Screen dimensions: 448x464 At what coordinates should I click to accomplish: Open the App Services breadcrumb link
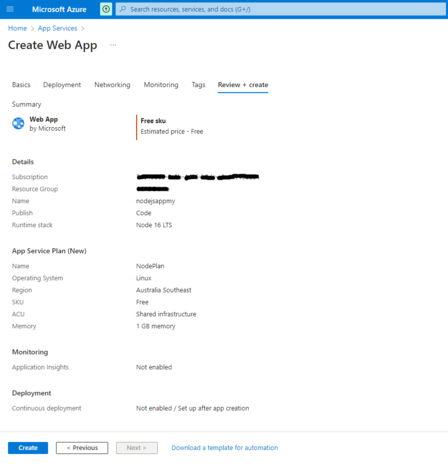coord(57,28)
